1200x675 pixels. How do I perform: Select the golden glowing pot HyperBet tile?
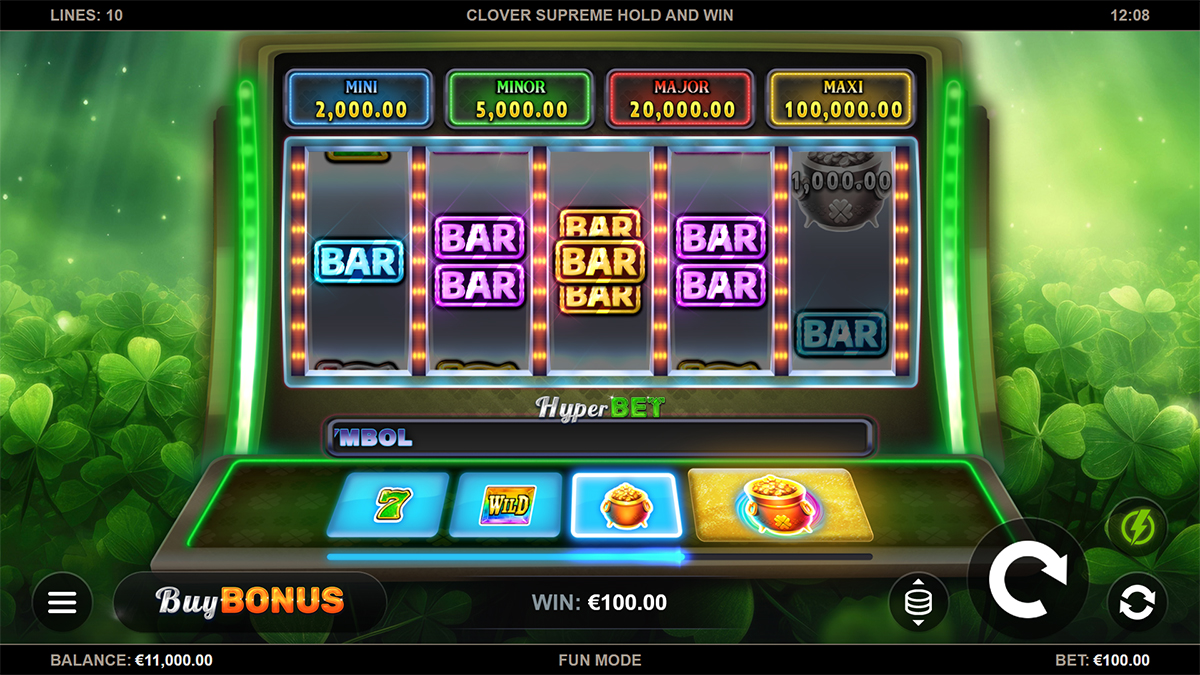(x=780, y=504)
